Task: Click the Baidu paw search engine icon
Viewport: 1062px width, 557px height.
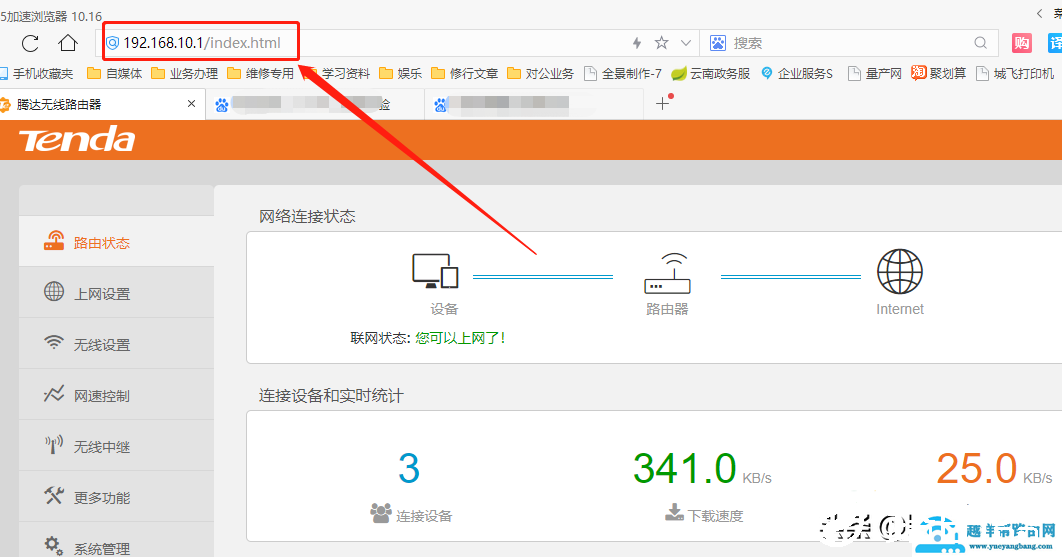Action: [717, 43]
